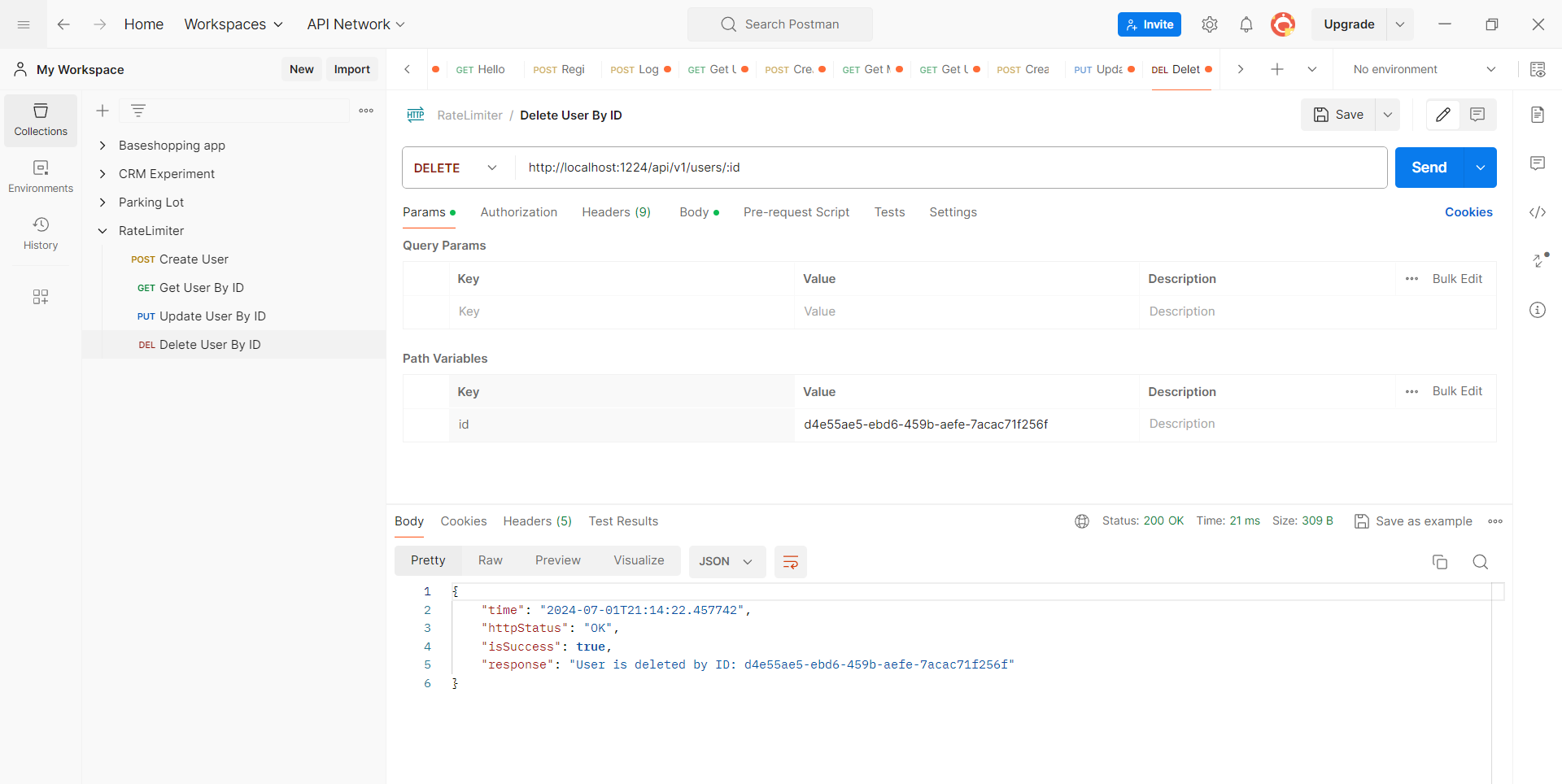Switch to the Headers (9) request tab
1562x784 pixels.
[x=617, y=212]
